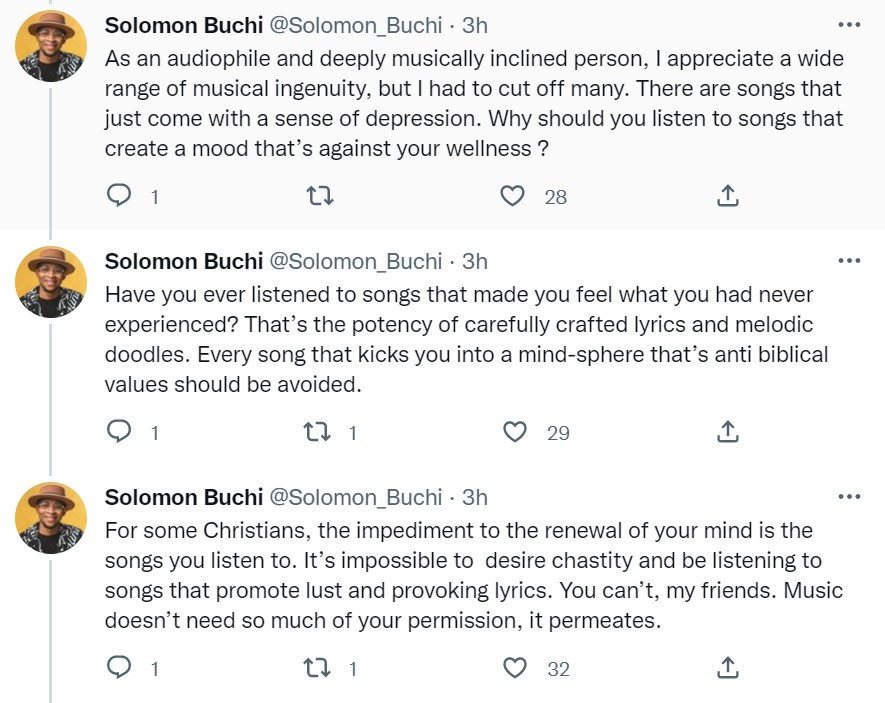Open the 3h timestamp of second tweet
The image size is (885, 703).
pos(475,261)
